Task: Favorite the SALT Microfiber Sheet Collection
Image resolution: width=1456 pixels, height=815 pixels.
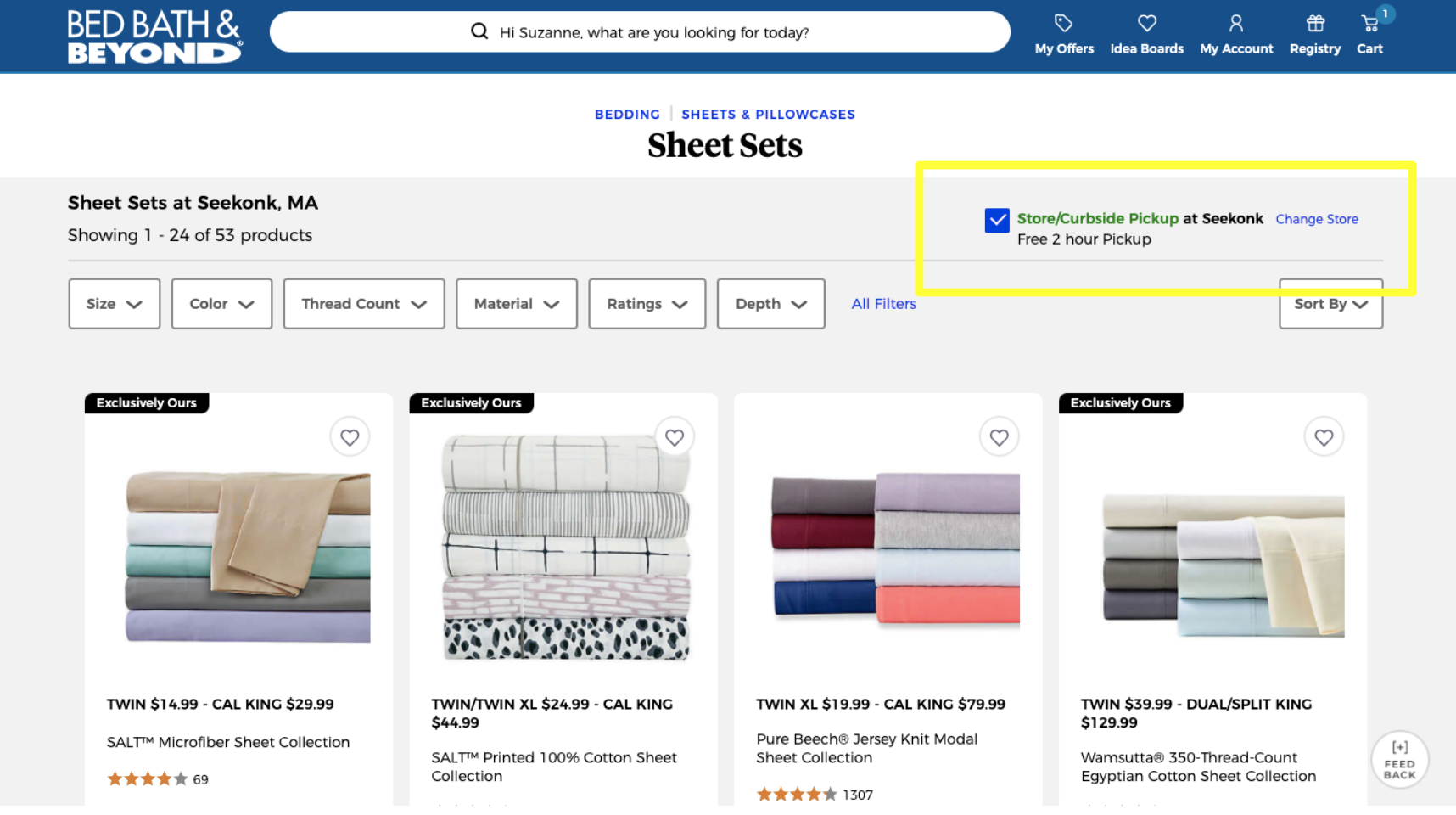Action: pos(350,437)
